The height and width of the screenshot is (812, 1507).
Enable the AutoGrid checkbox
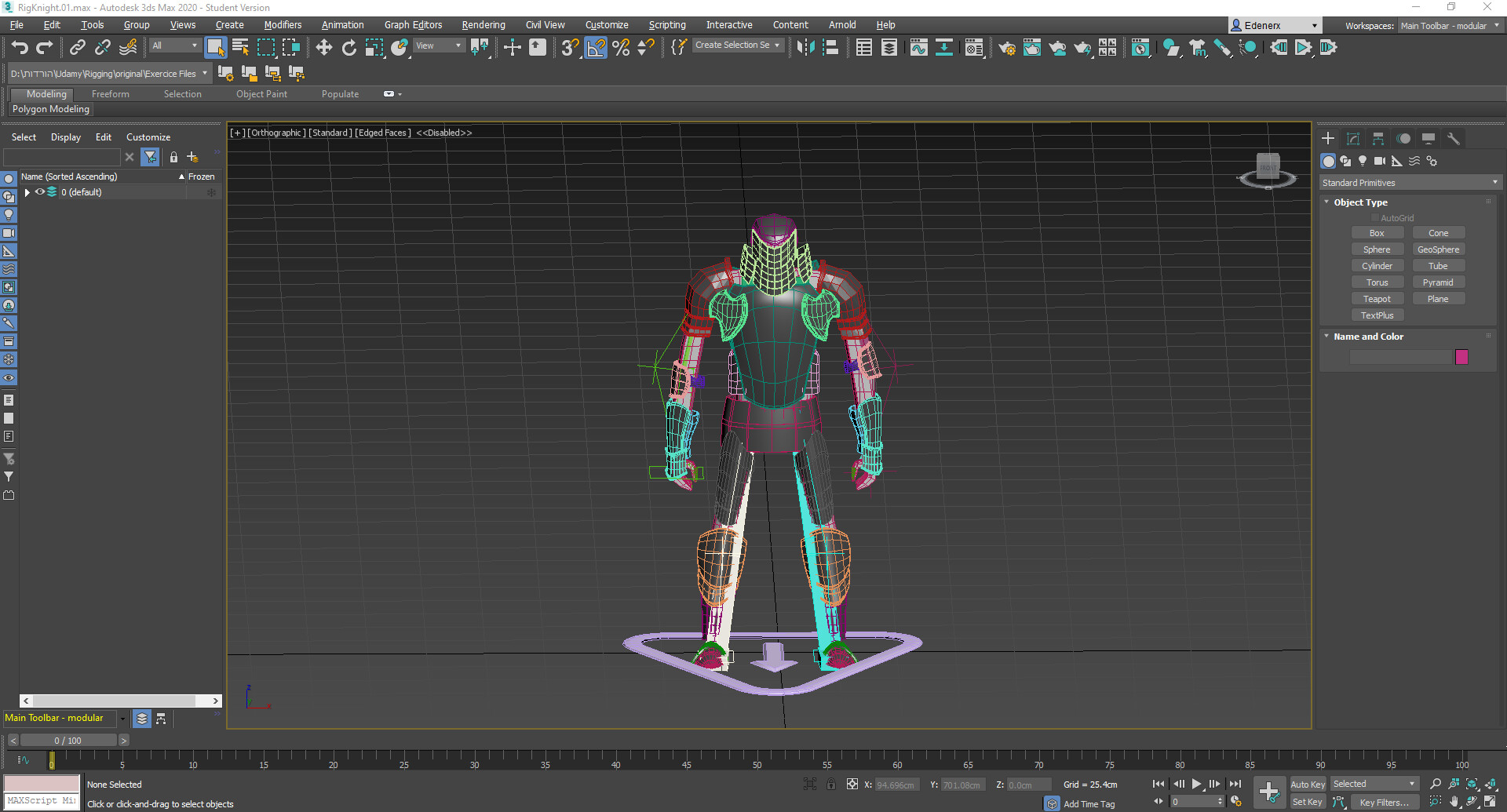point(1374,217)
